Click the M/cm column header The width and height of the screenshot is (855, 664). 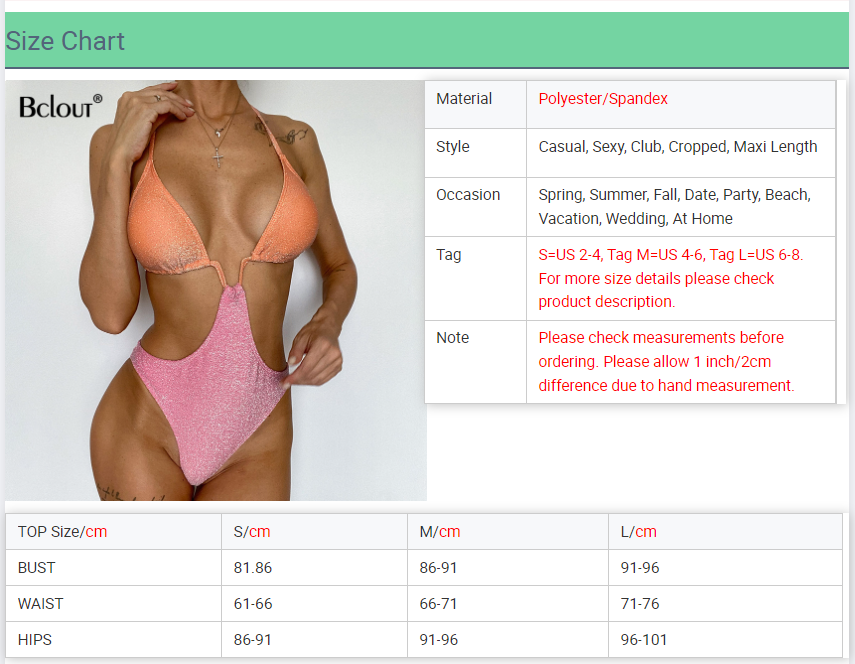pyautogui.click(x=440, y=532)
